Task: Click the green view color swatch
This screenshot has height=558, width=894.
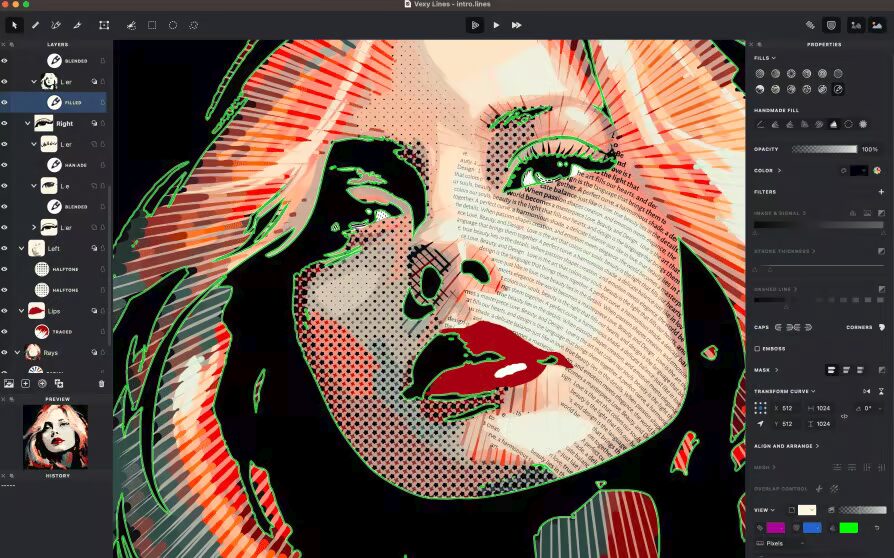Action: click(x=848, y=528)
